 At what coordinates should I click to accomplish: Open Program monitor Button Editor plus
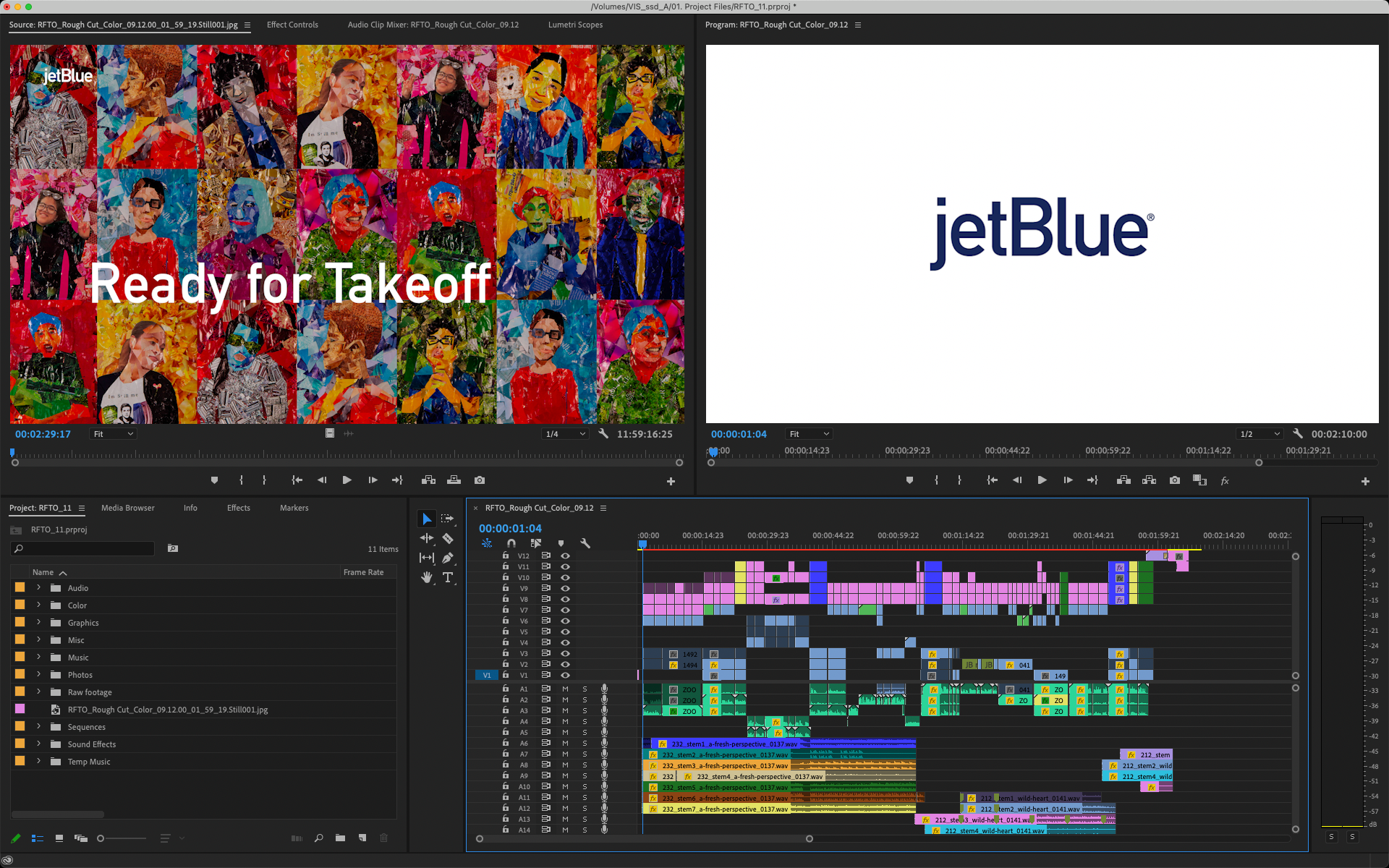click(1365, 481)
